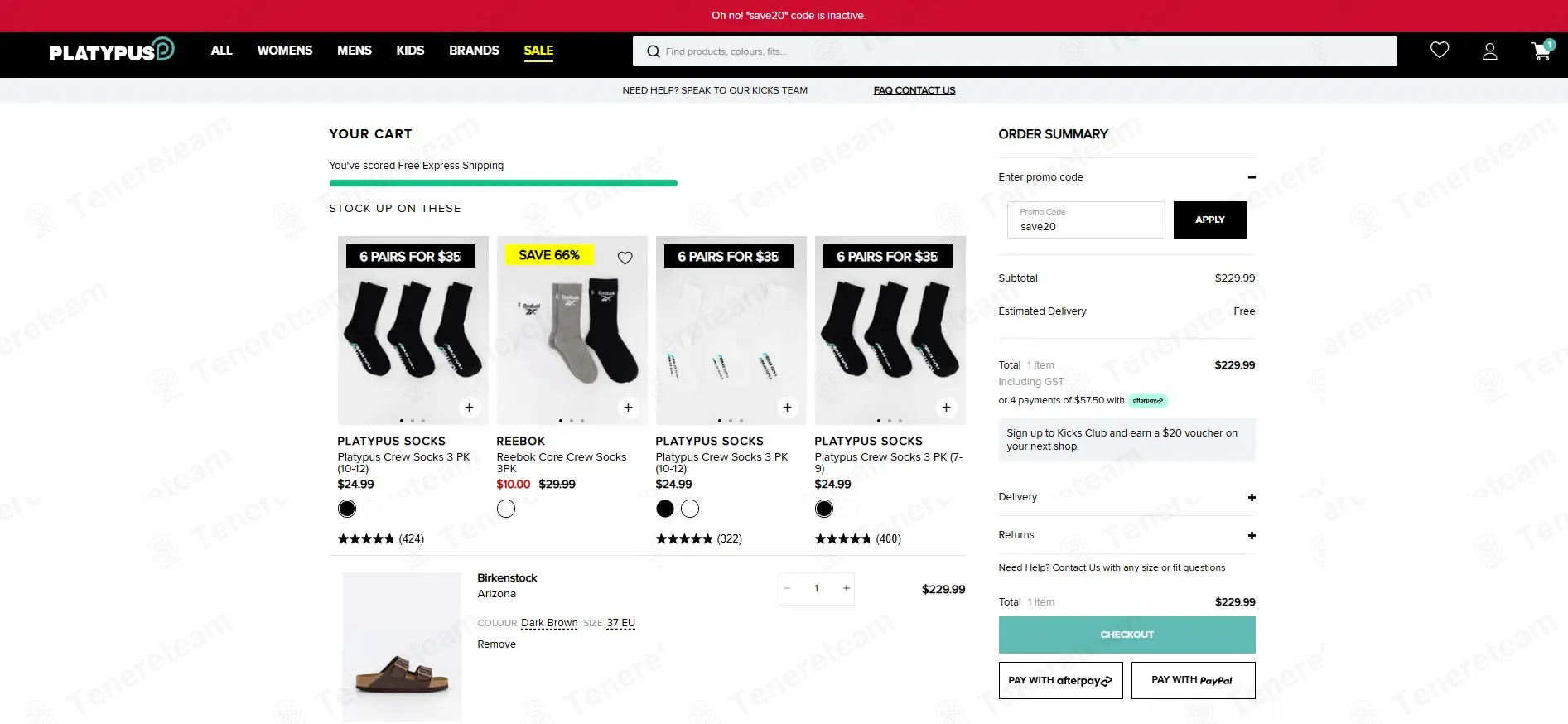Expand the Returns section
The image size is (1568, 724).
coord(1252,535)
